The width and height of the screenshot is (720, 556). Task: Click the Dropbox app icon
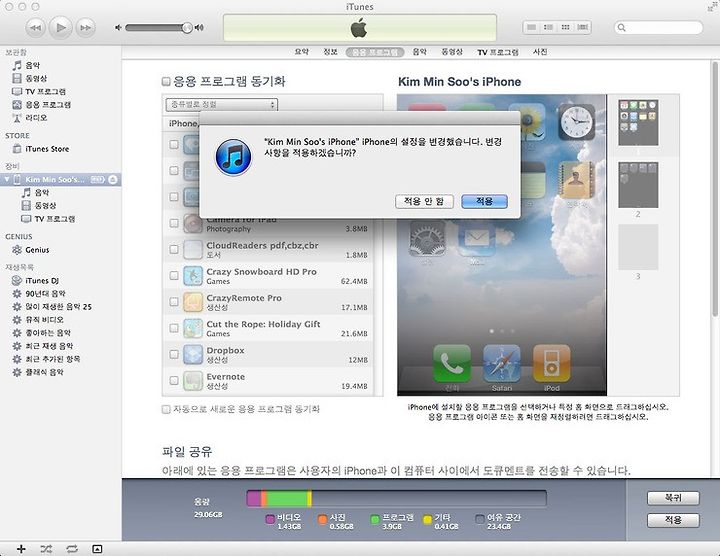click(193, 354)
